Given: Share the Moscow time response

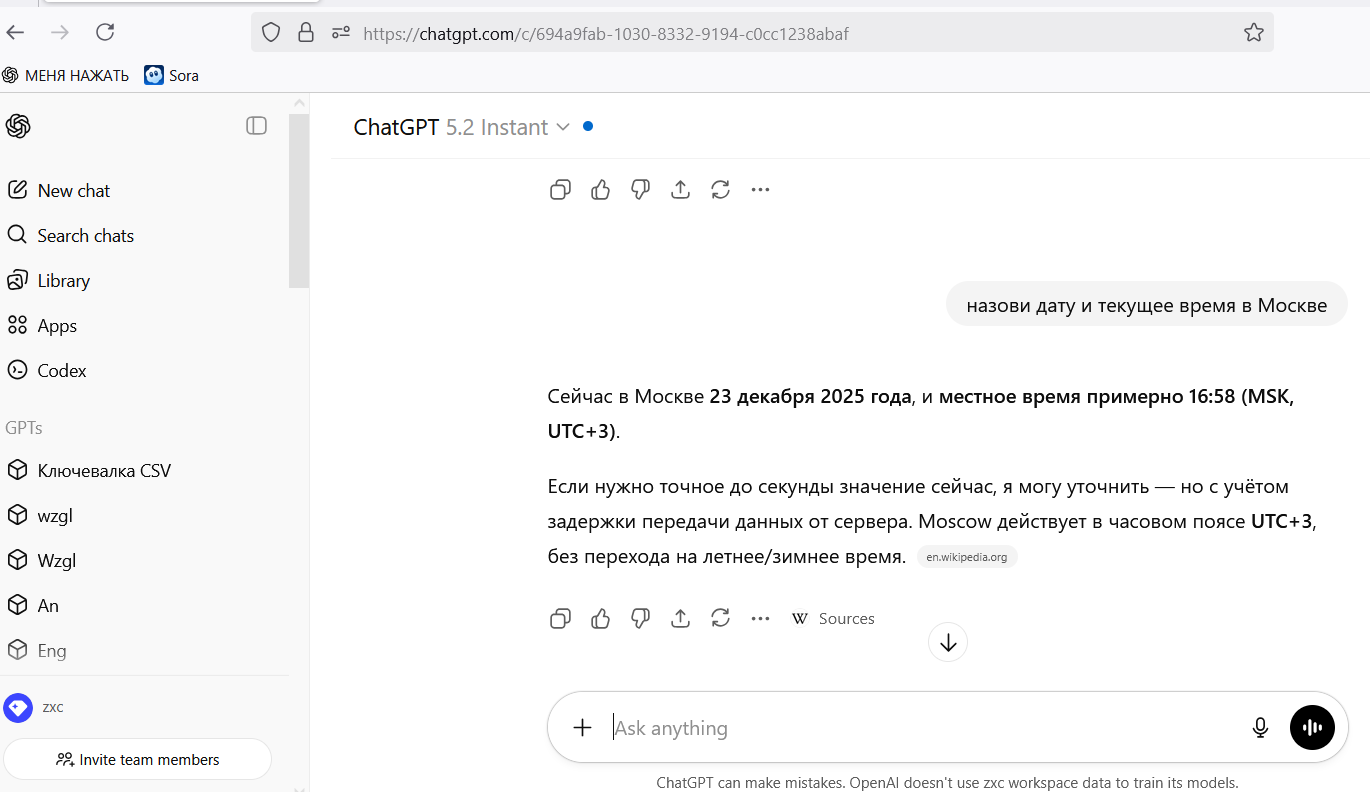Looking at the screenshot, I should (680, 619).
